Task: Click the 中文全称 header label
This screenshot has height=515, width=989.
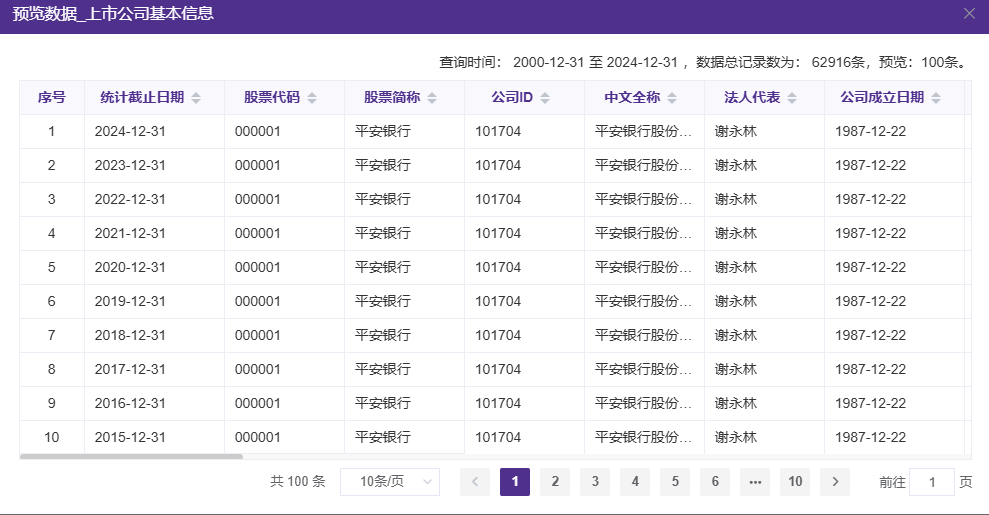Action: (x=632, y=98)
